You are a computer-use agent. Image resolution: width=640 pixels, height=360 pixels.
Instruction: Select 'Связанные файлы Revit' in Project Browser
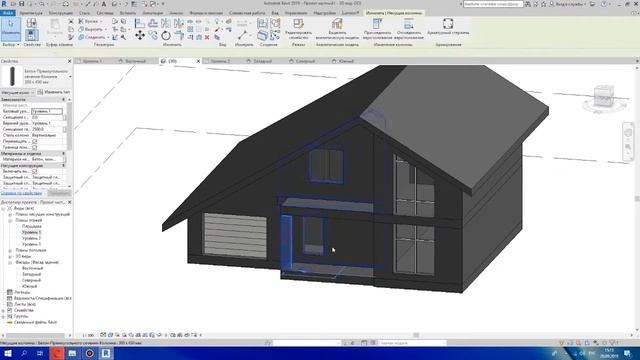click(x=36, y=322)
